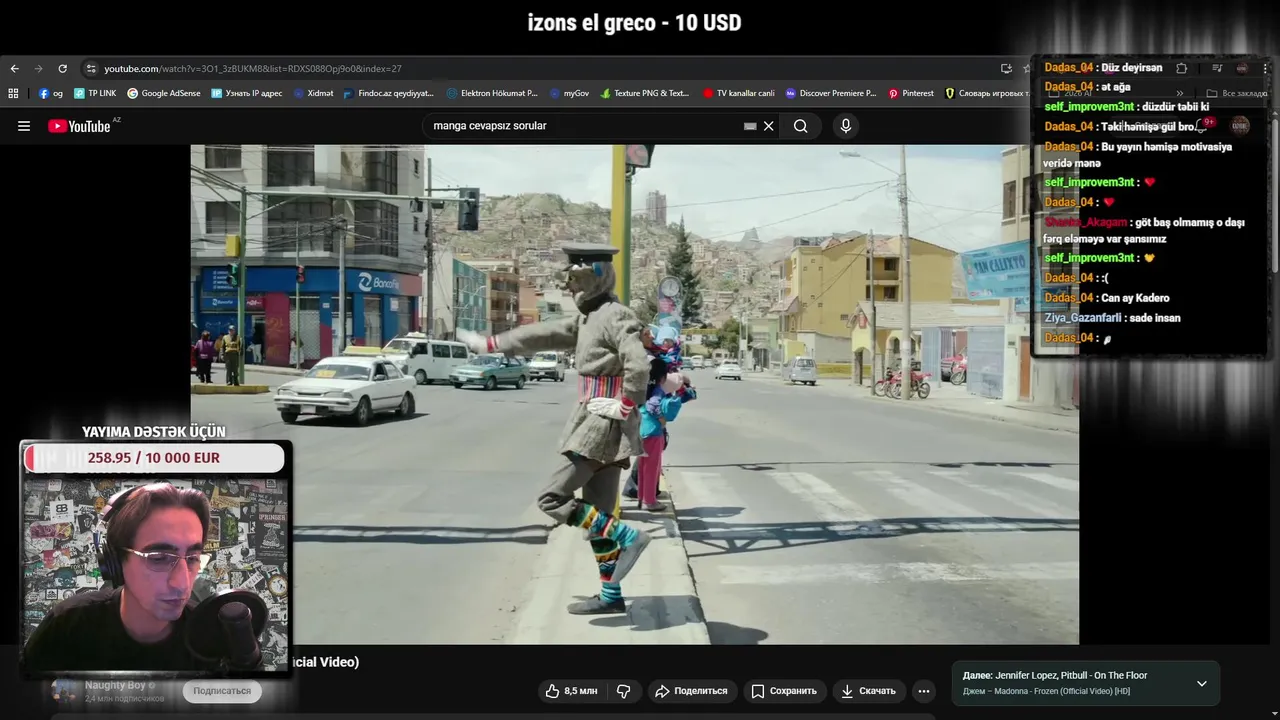Save video with Сохранить button
Viewport: 1280px width, 720px height.
pos(784,691)
